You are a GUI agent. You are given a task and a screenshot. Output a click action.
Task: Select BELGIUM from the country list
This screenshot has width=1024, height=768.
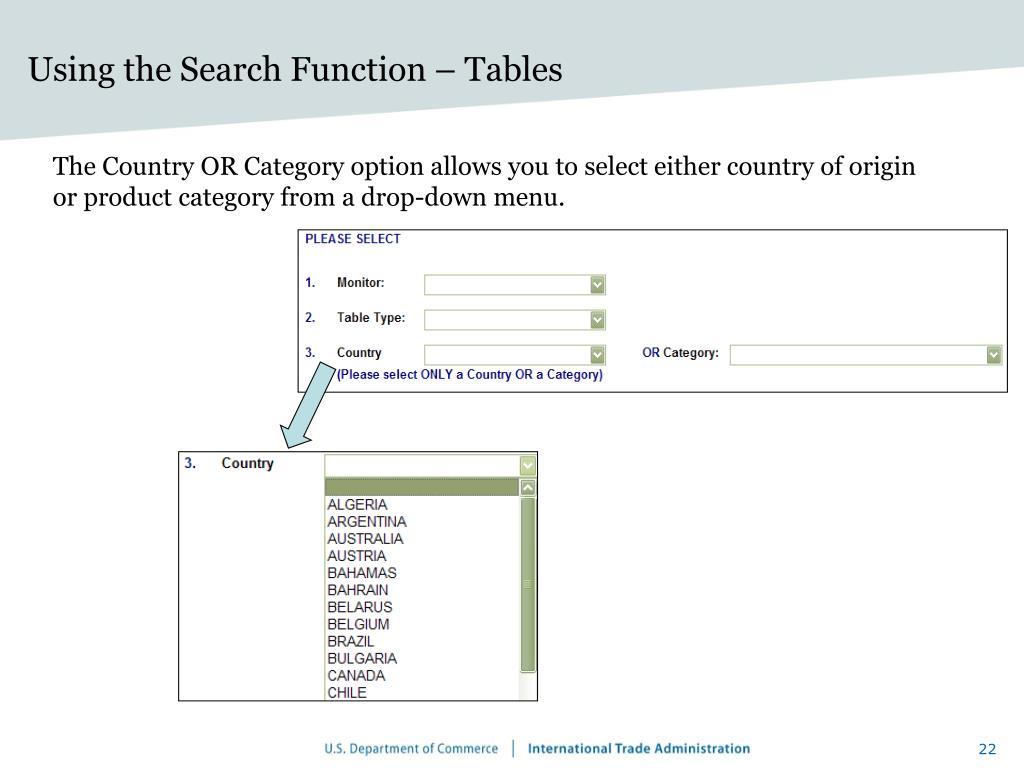pyautogui.click(x=422, y=624)
